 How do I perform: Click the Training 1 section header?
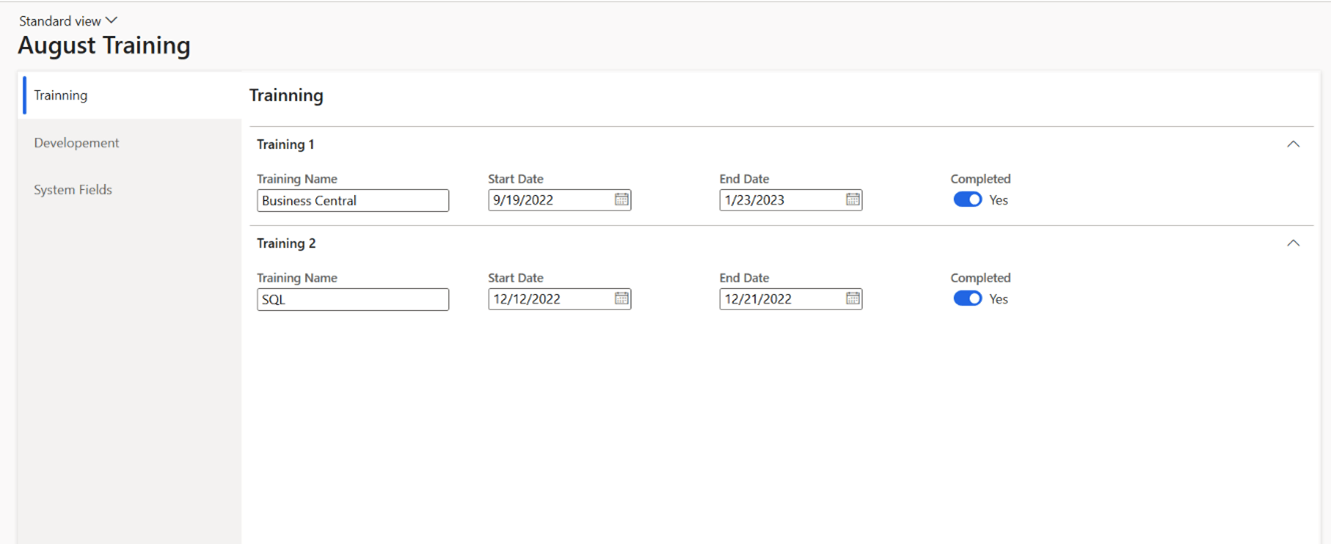[286, 144]
